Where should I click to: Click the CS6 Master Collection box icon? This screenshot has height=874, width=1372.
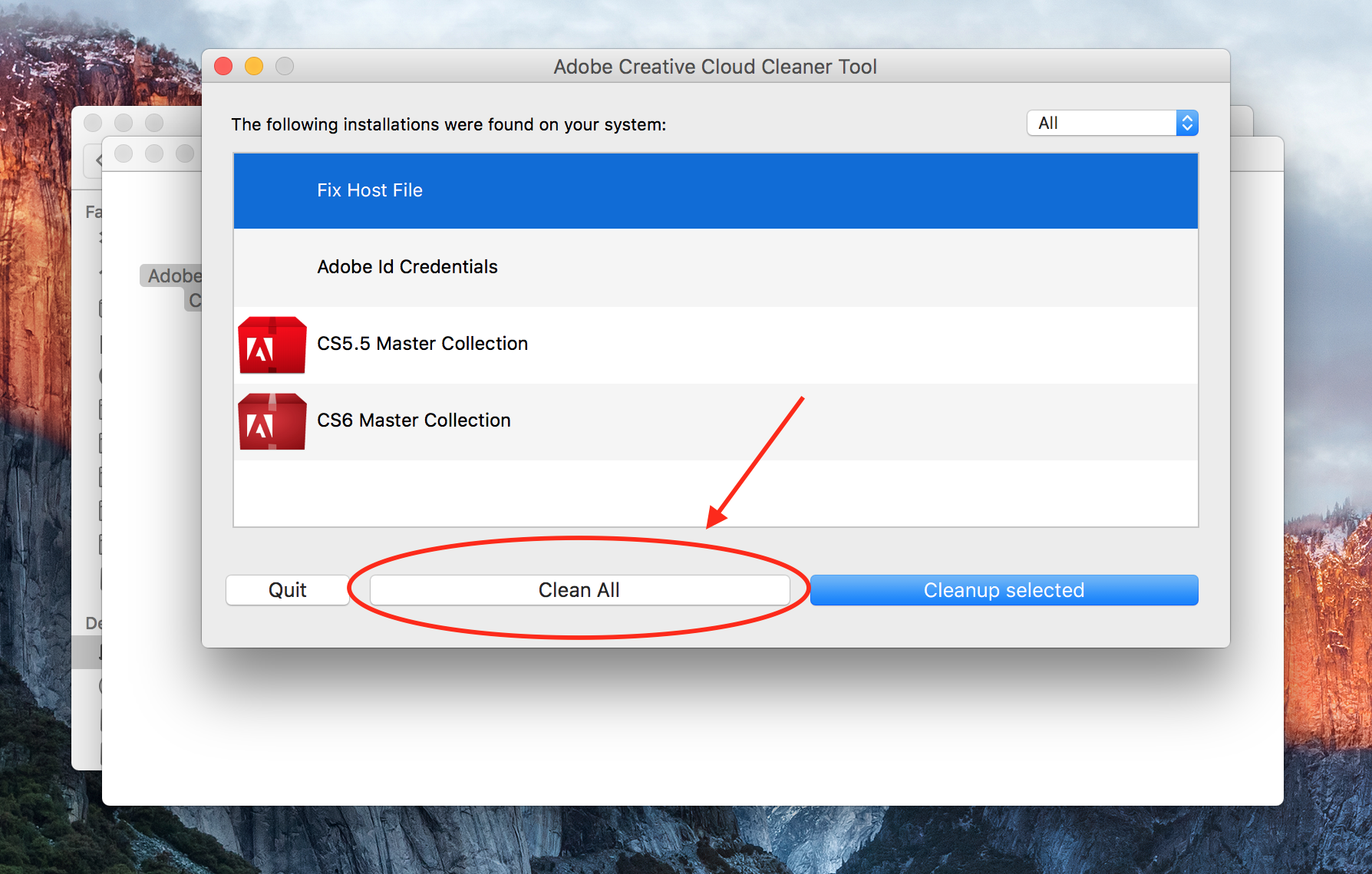pyautogui.click(x=272, y=421)
